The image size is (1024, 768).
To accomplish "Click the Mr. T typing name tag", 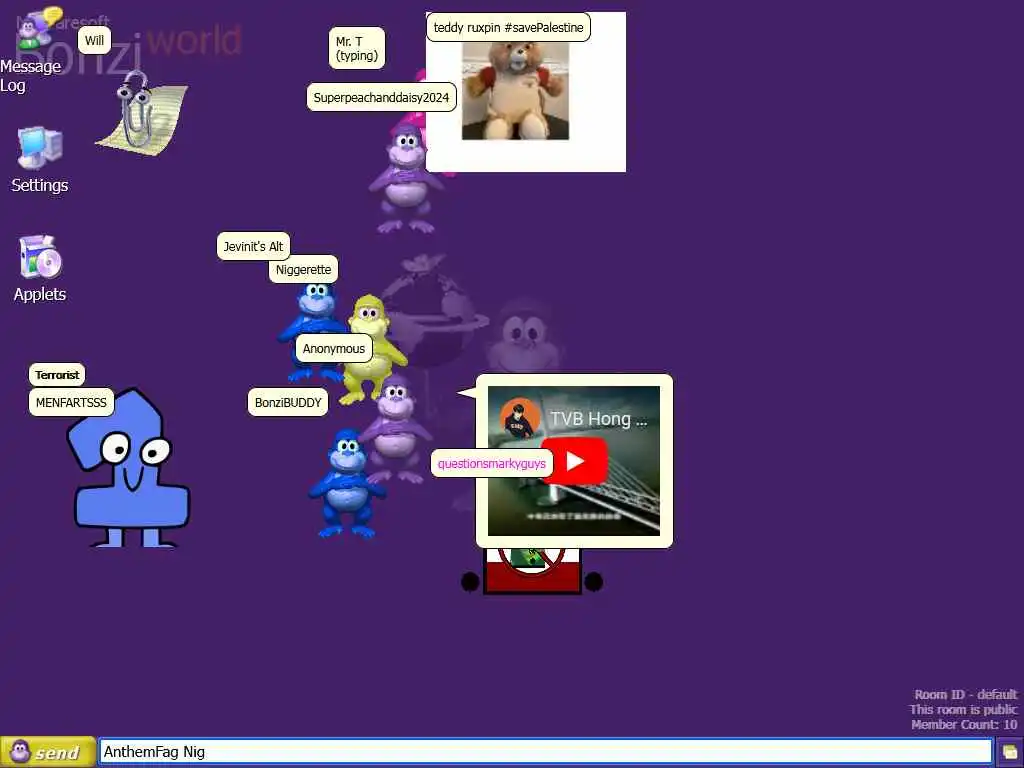I will pyautogui.click(x=357, y=48).
